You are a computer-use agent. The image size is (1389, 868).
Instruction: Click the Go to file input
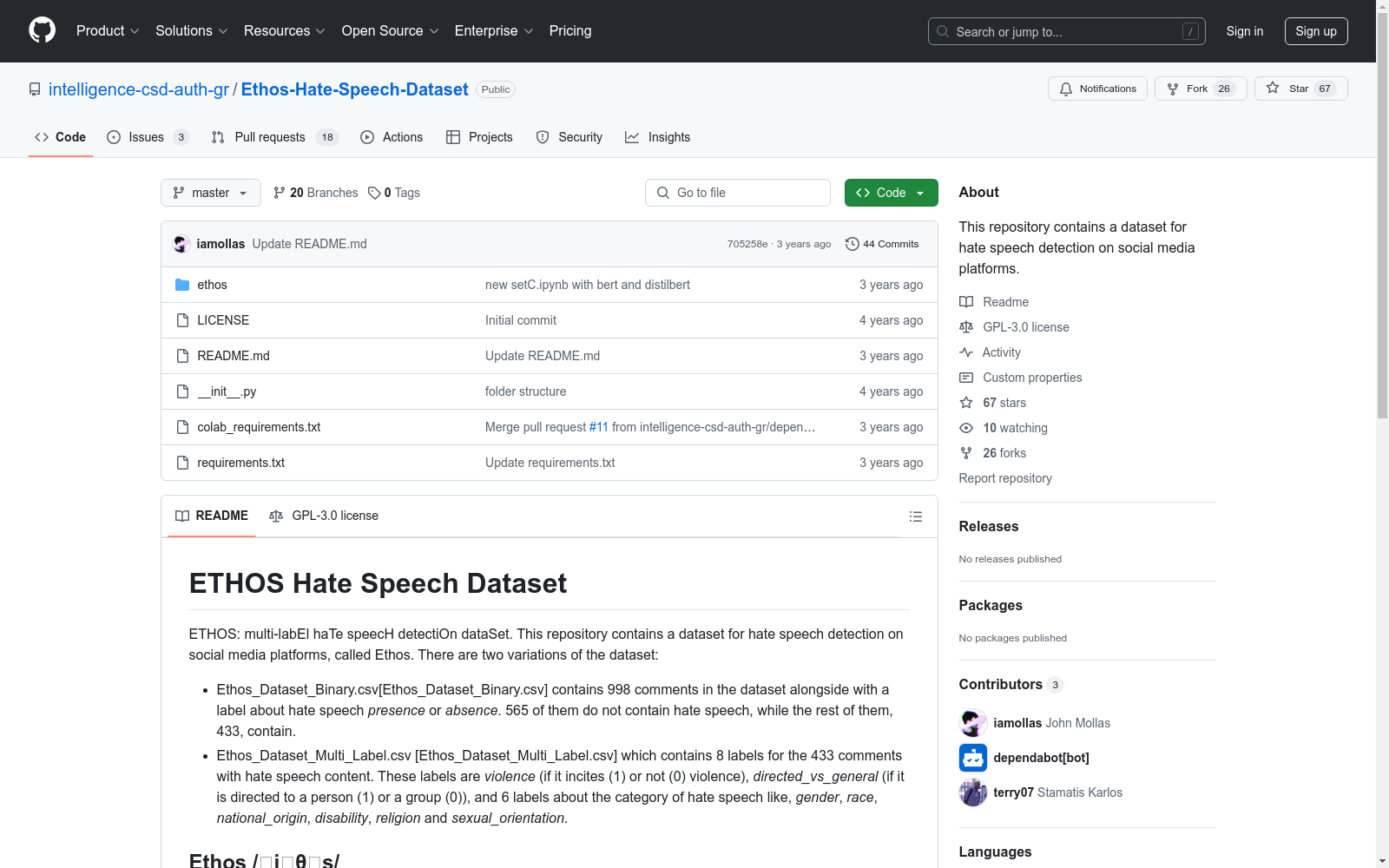coord(738,193)
